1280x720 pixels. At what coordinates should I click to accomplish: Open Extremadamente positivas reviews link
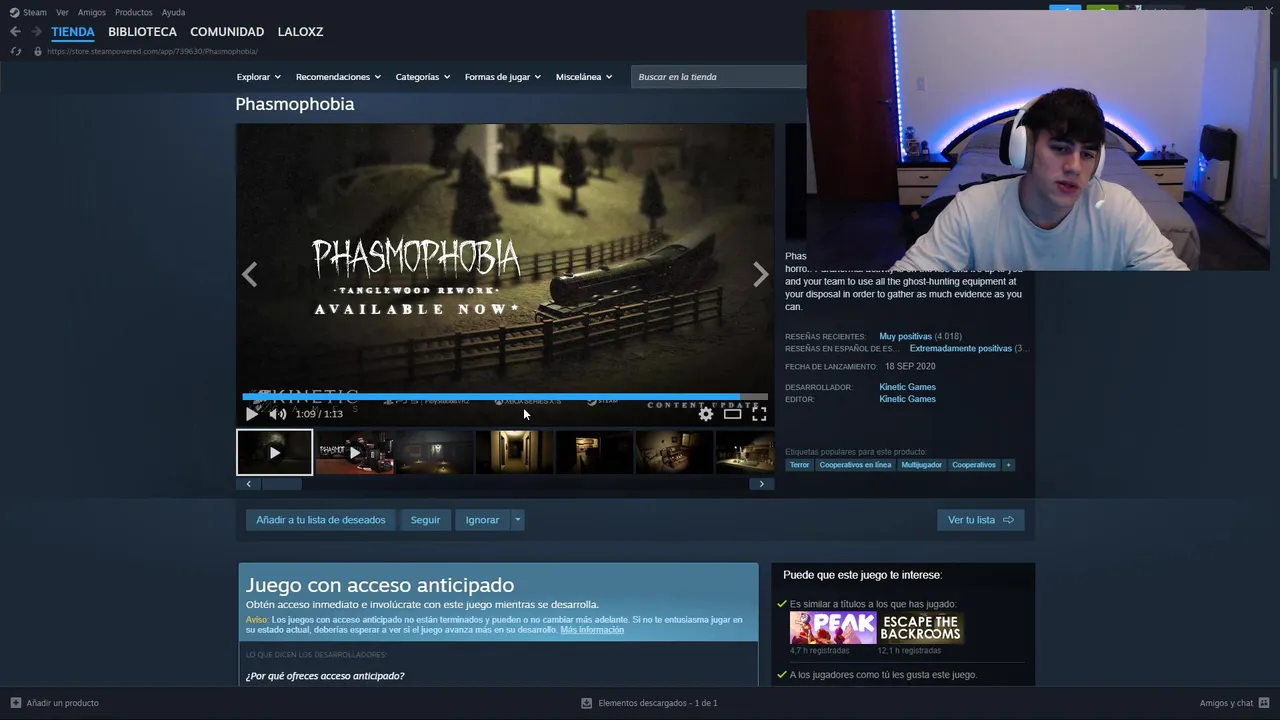pos(961,348)
